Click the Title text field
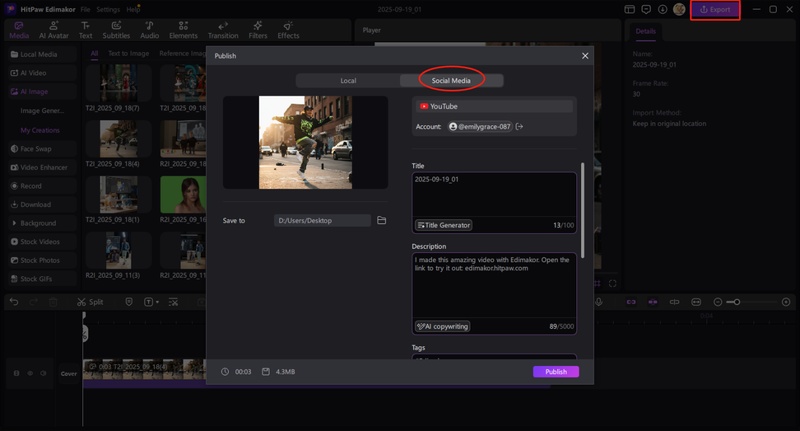Image resolution: width=800 pixels, height=431 pixels. 494,195
